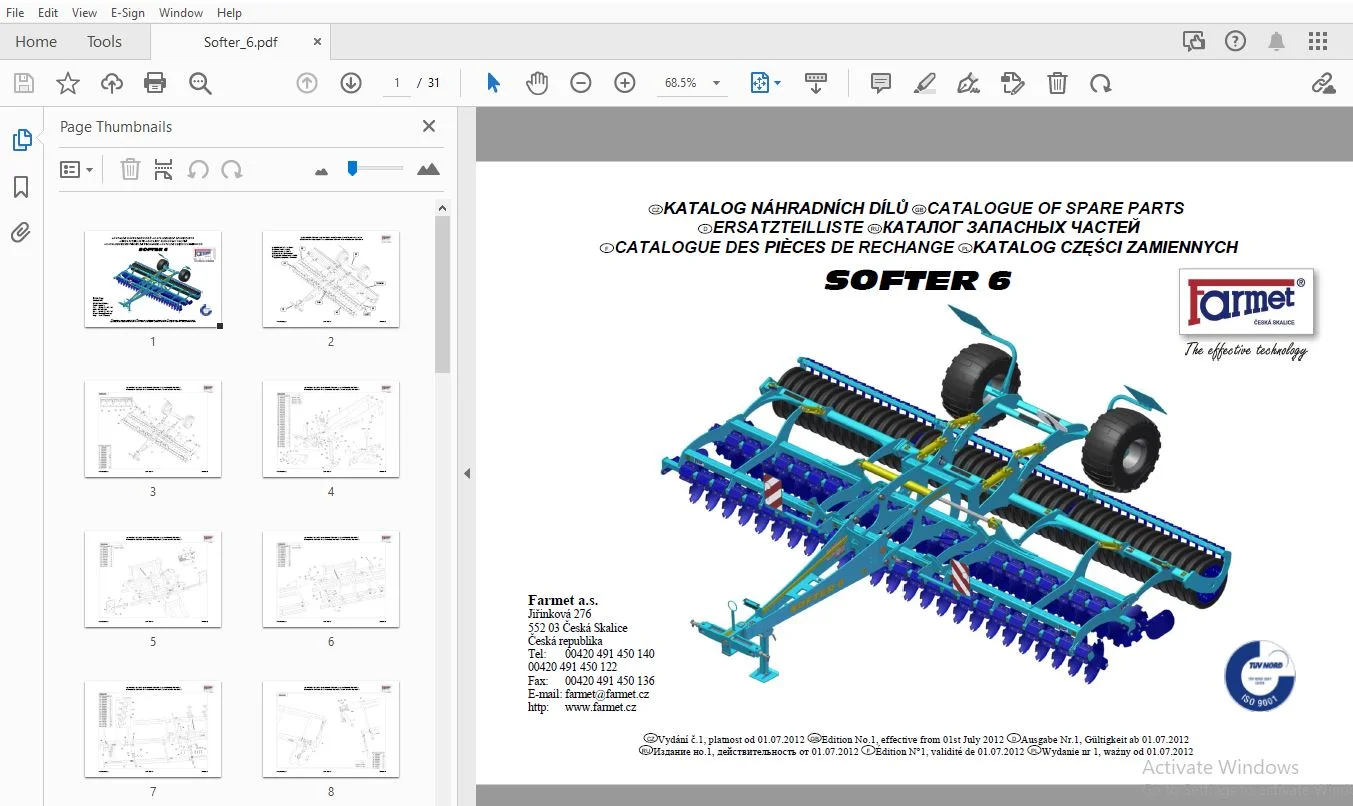1353x806 pixels.
Task: Open the share with others icon
Action: pos(1193,41)
